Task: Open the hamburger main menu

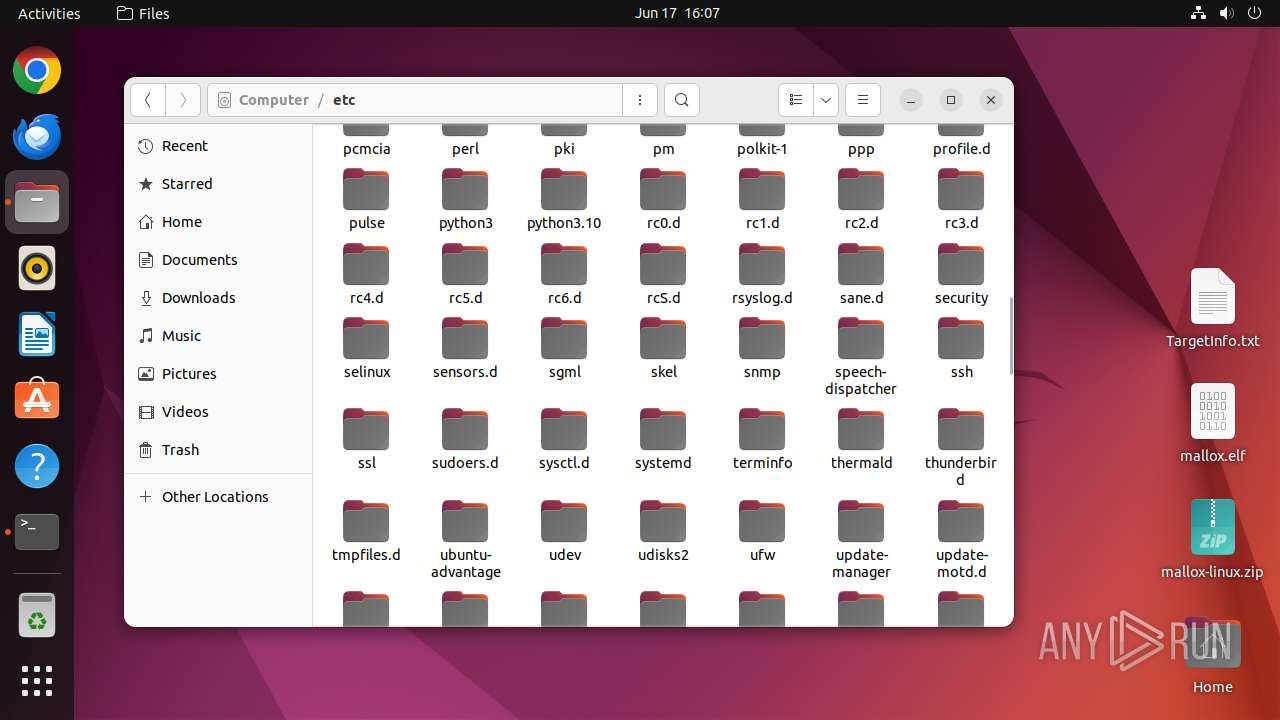Action: (862, 100)
